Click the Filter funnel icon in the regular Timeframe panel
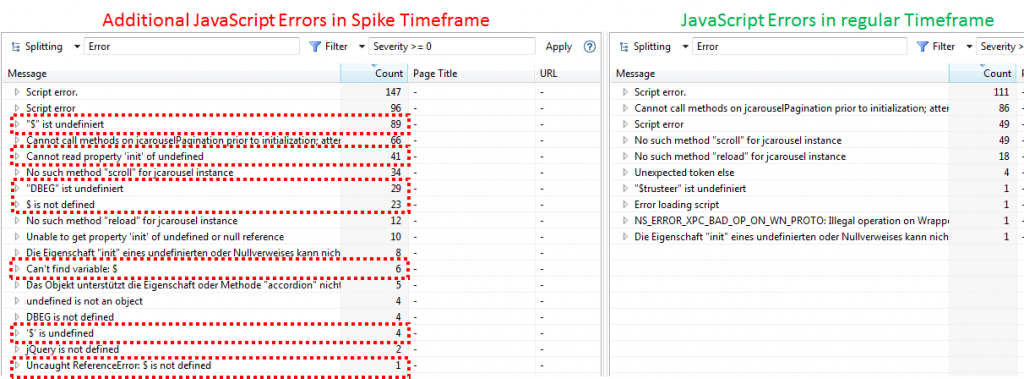This screenshot has height=379, width=1024. (923, 47)
